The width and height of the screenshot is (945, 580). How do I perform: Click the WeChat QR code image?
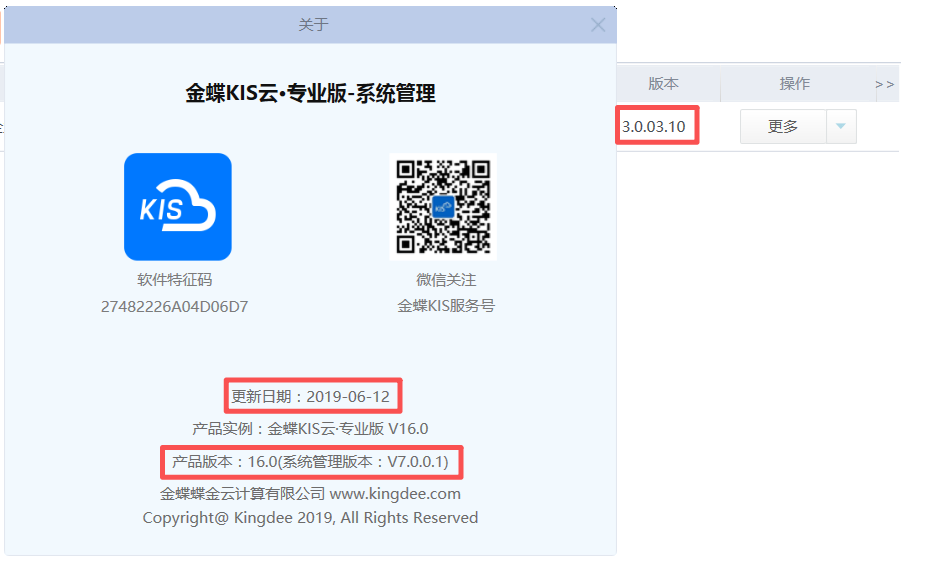click(x=443, y=207)
